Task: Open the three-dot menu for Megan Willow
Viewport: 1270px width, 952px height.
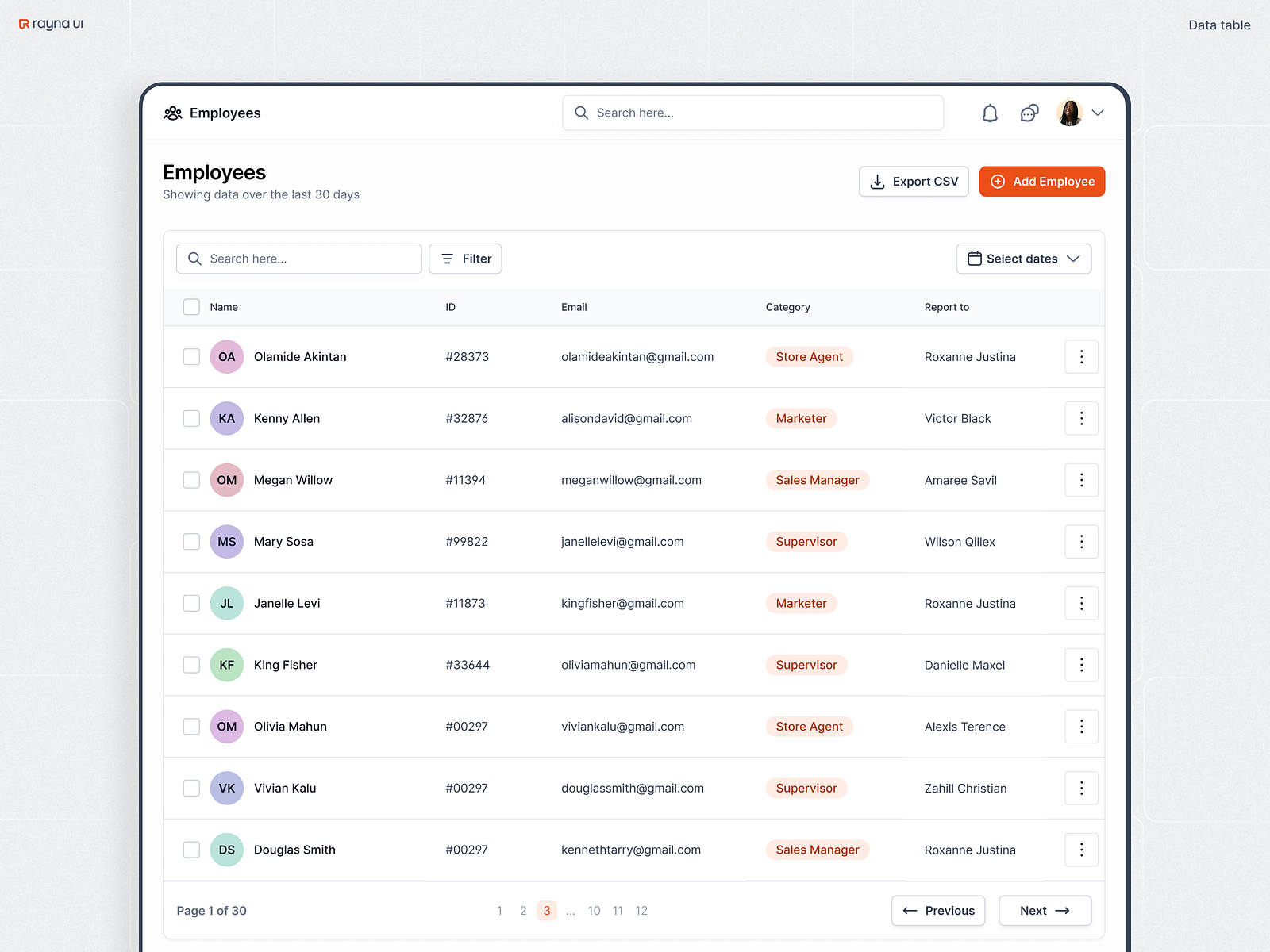Action: click(x=1081, y=480)
